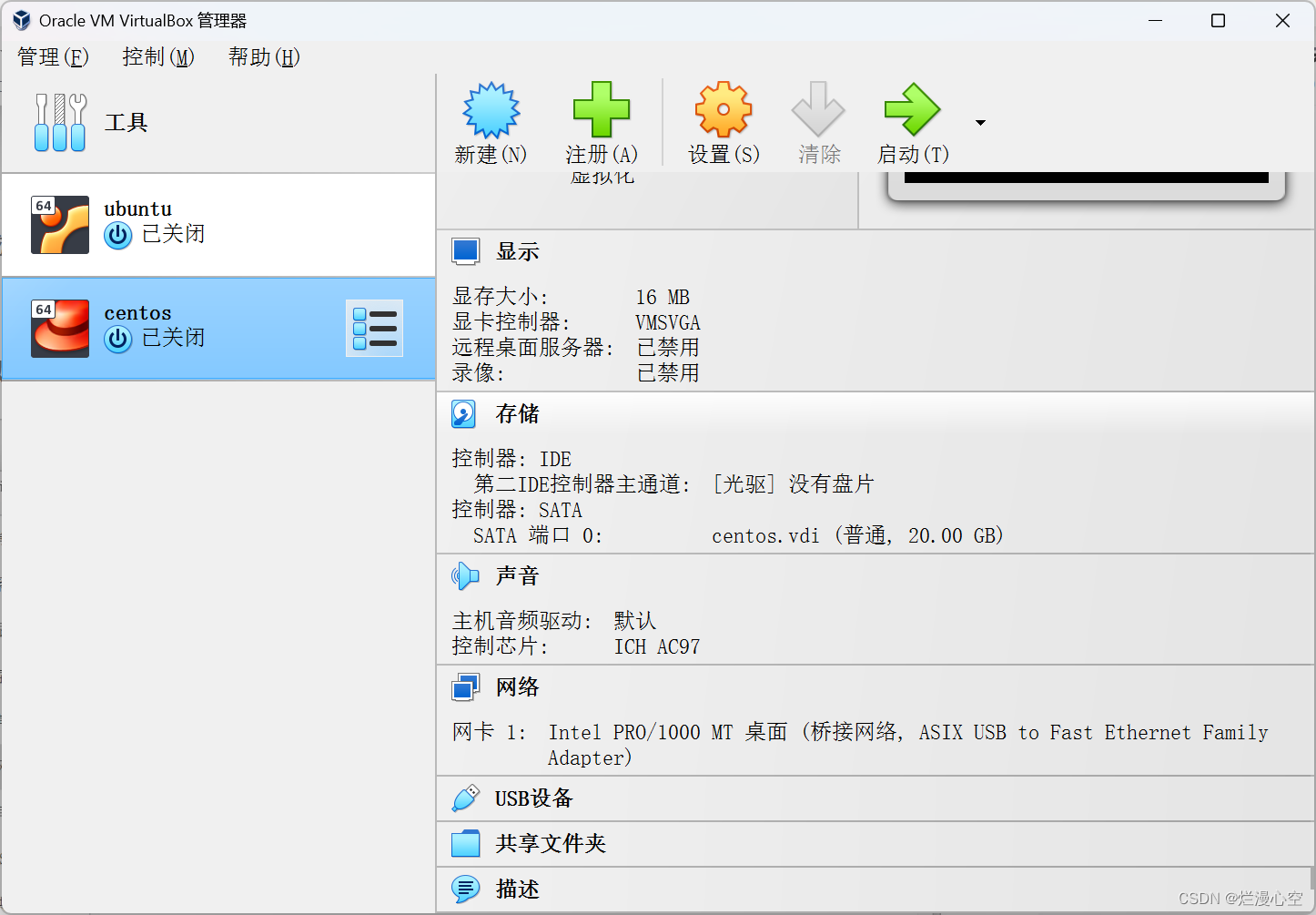This screenshot has width=1316, height=915.
Task: Click the 控制器: IDE text
Action: click(511, 459)
